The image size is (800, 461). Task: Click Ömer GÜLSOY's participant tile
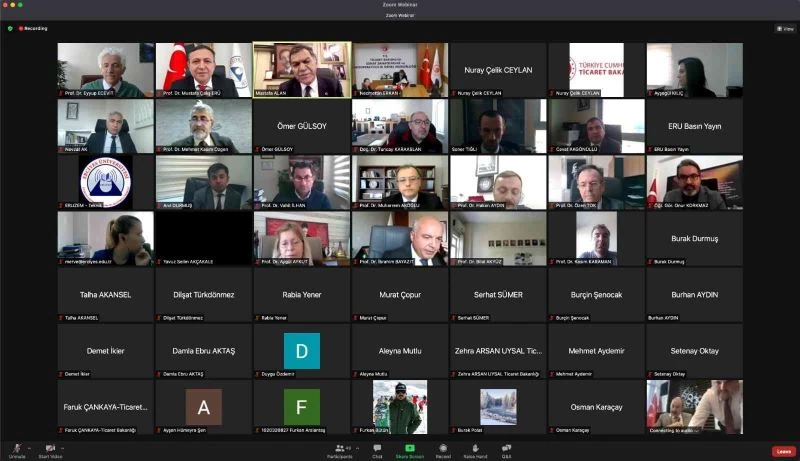pos(301,125)
